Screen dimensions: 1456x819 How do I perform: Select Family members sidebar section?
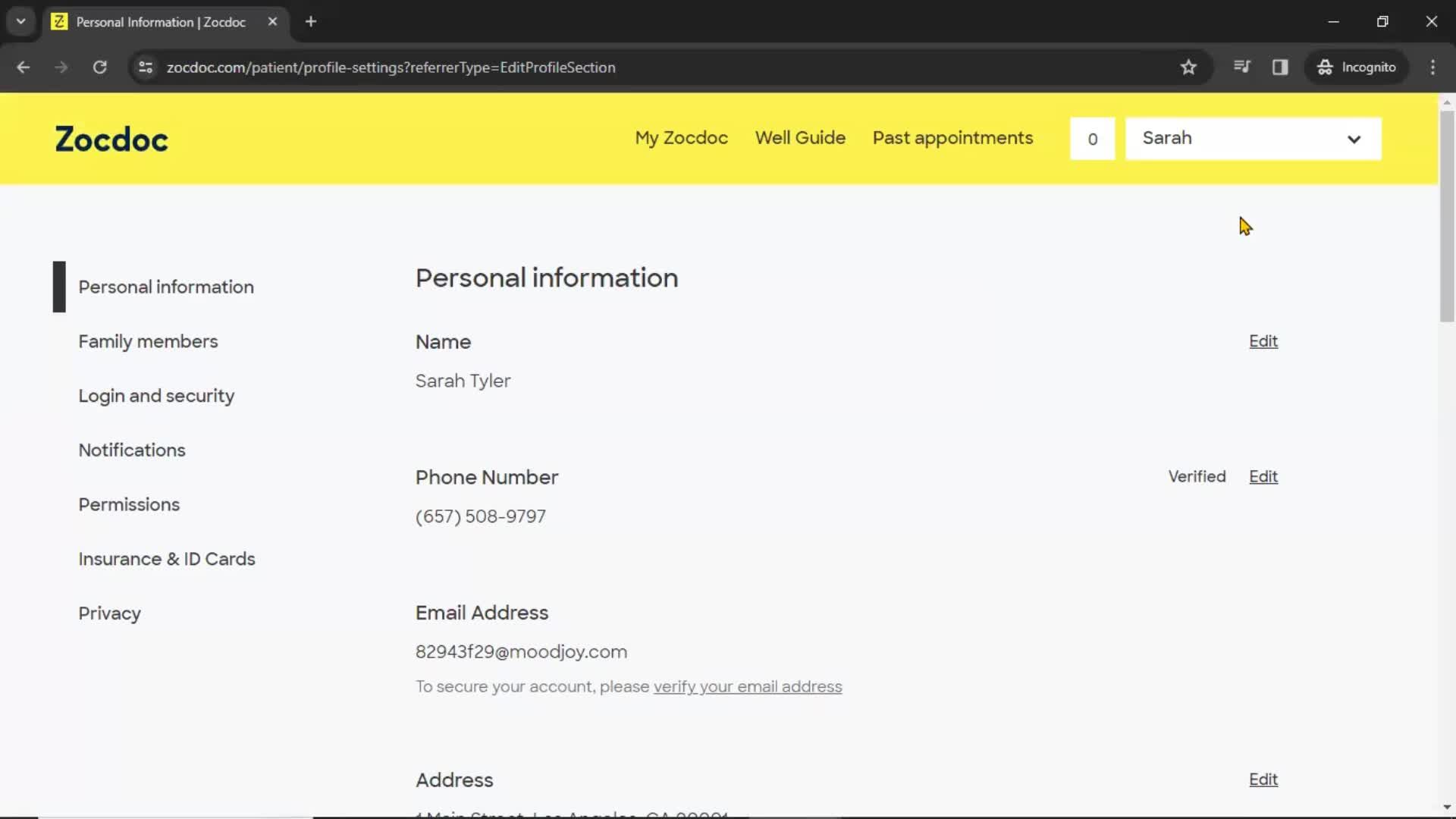pyautogui.click(x=147, y=341)
